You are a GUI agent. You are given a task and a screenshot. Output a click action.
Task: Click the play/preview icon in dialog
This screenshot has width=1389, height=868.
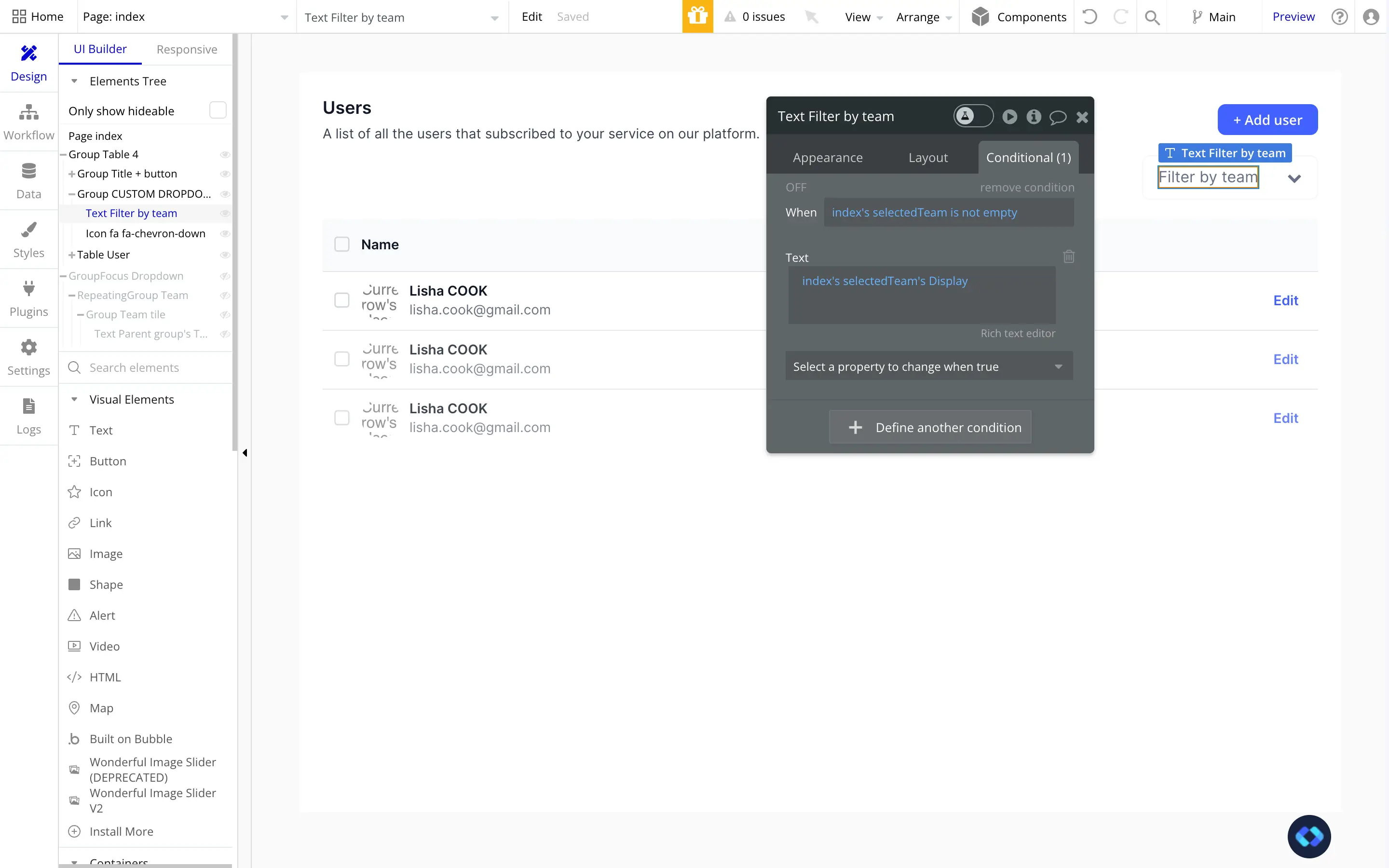[x=1010, y=116]
